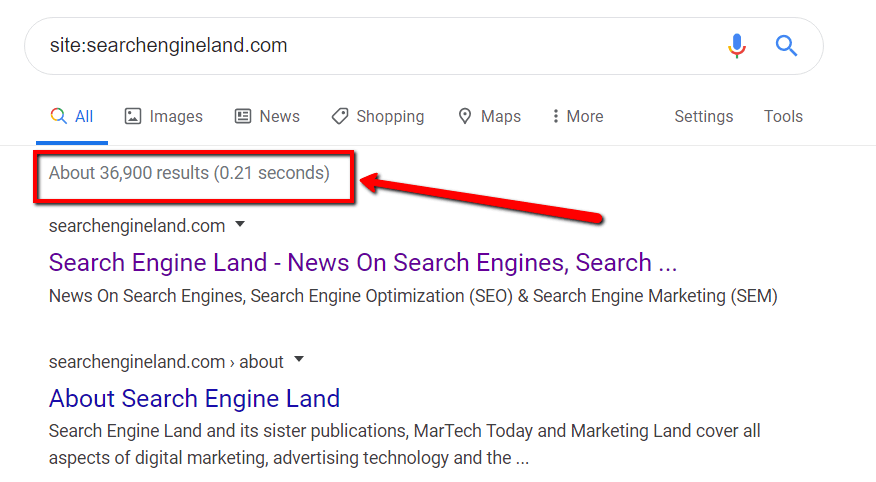Click the Shopping tab tag icon

coord(340,116)
